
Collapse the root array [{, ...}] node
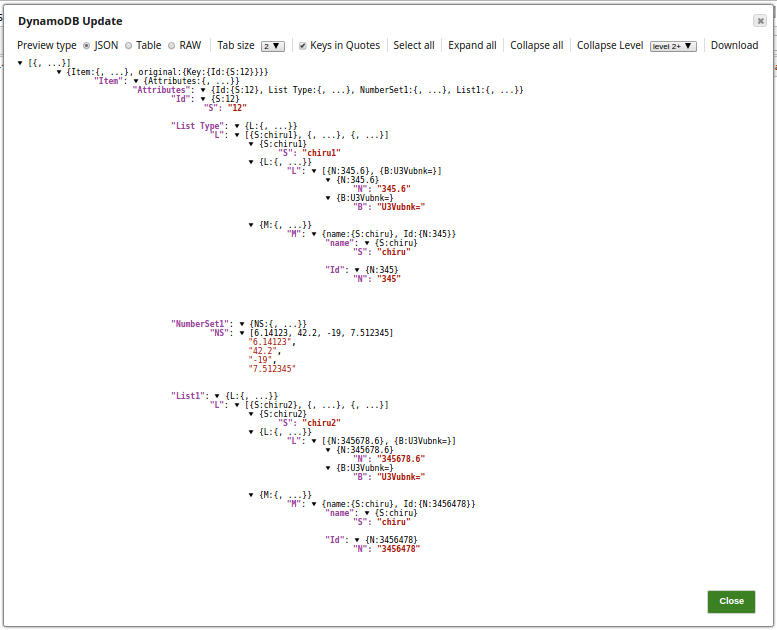(20, 63)
